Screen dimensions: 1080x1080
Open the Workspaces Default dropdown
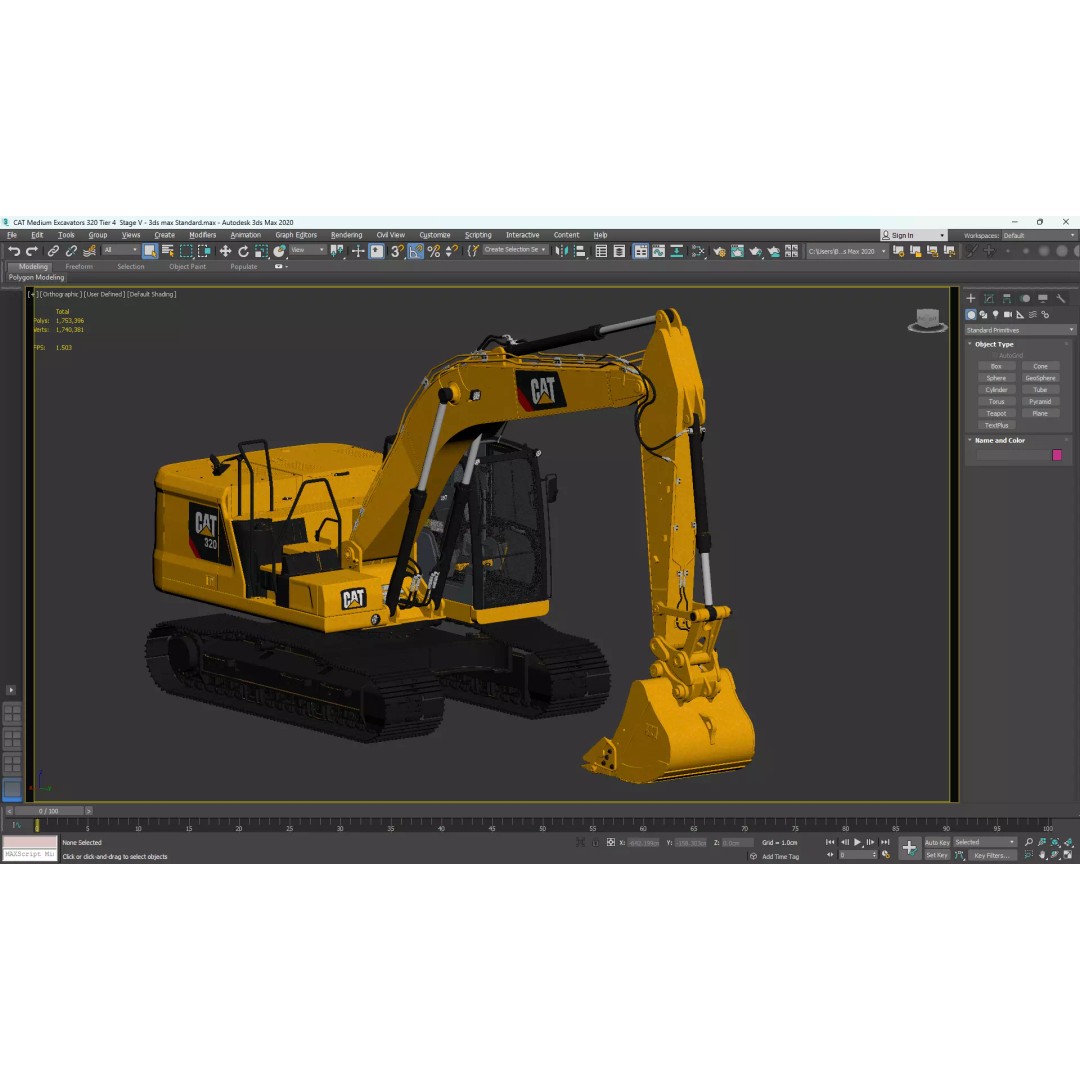[1039, 236]
